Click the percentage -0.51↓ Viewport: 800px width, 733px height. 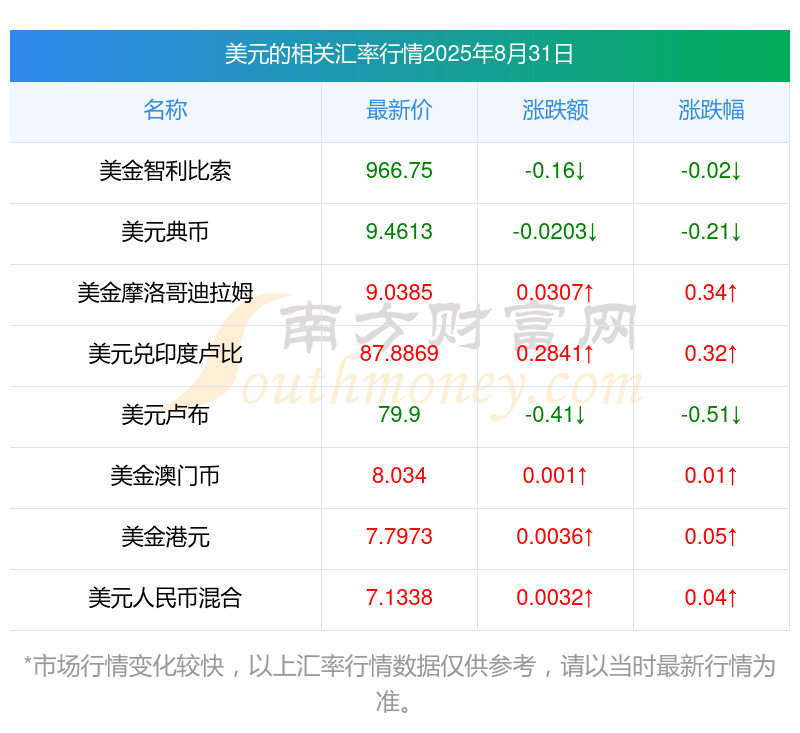pos(711,415)
